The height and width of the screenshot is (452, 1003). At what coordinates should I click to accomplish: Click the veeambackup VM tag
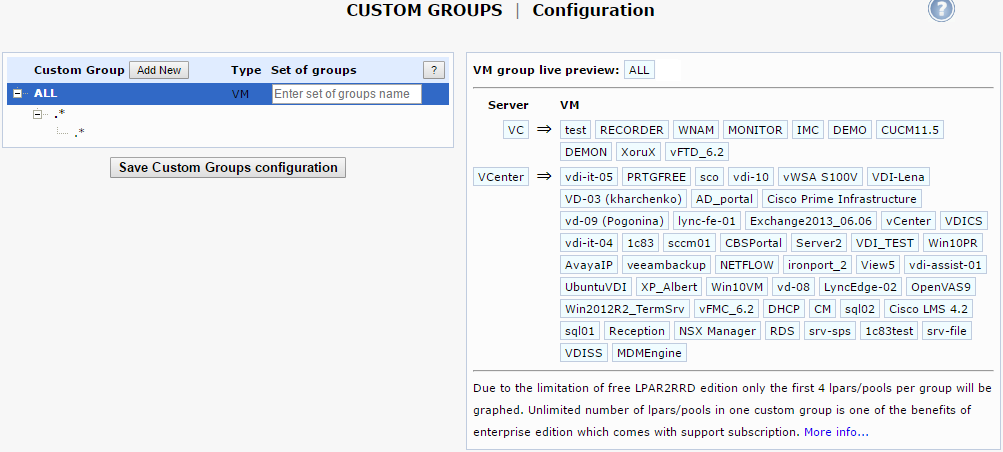tap(666, 265)
